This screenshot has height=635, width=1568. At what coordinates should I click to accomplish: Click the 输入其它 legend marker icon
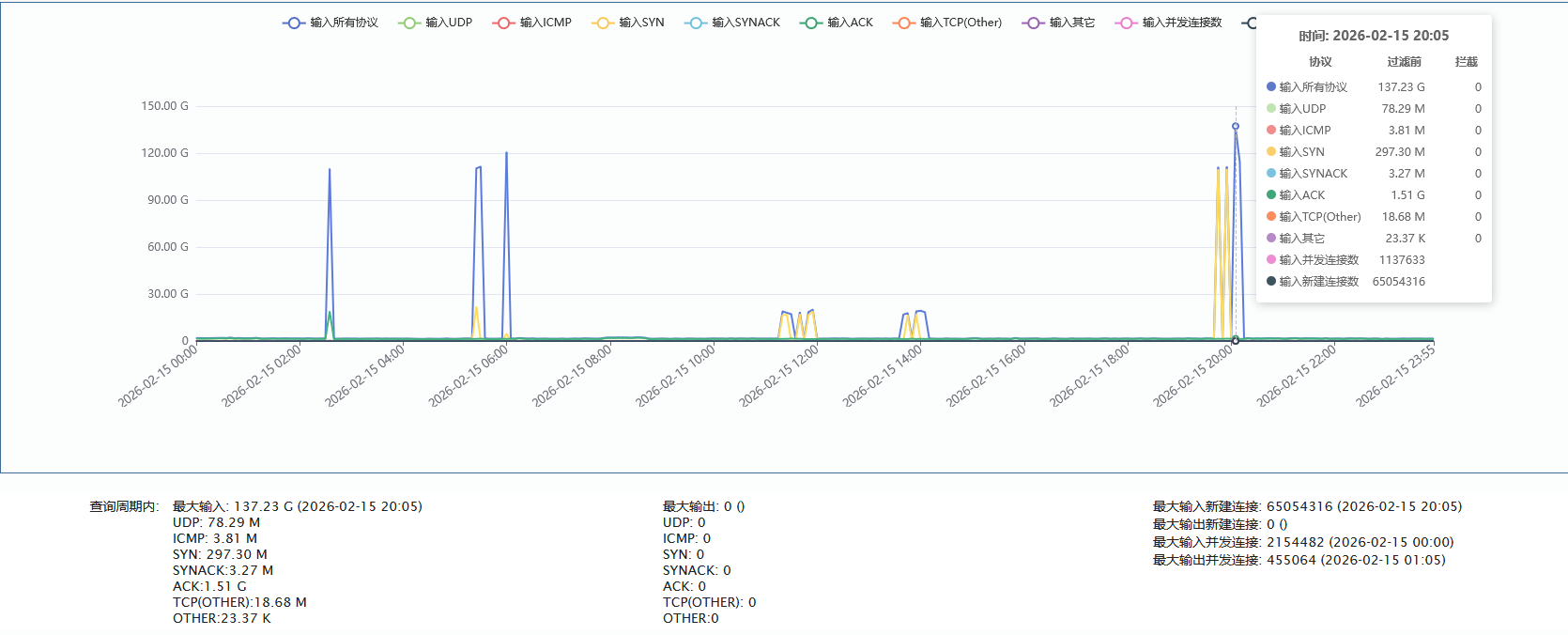click(x=1033, y=23)
